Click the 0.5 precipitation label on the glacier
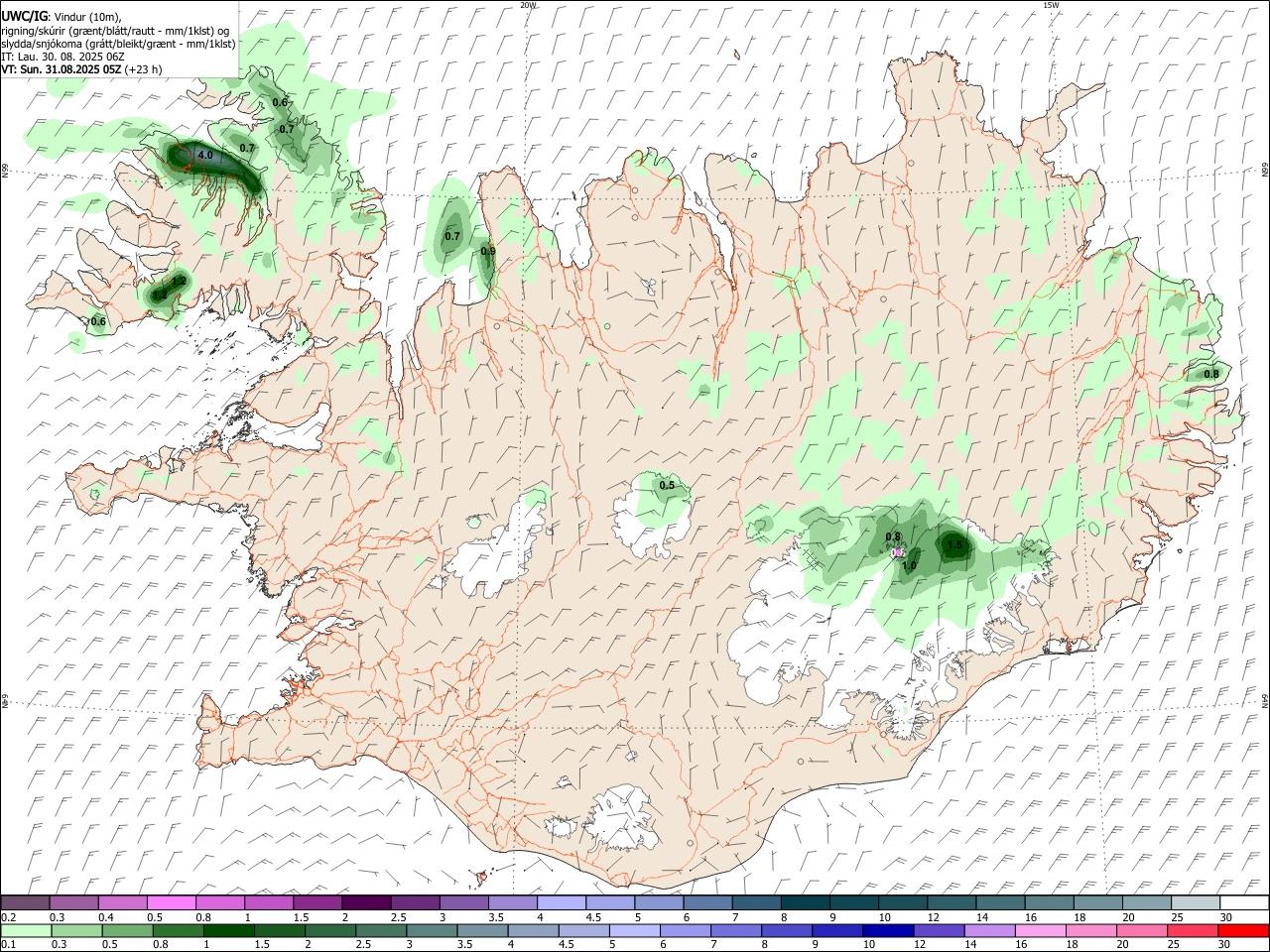This screenshot has height=952, width=1270. pos(667,485)
